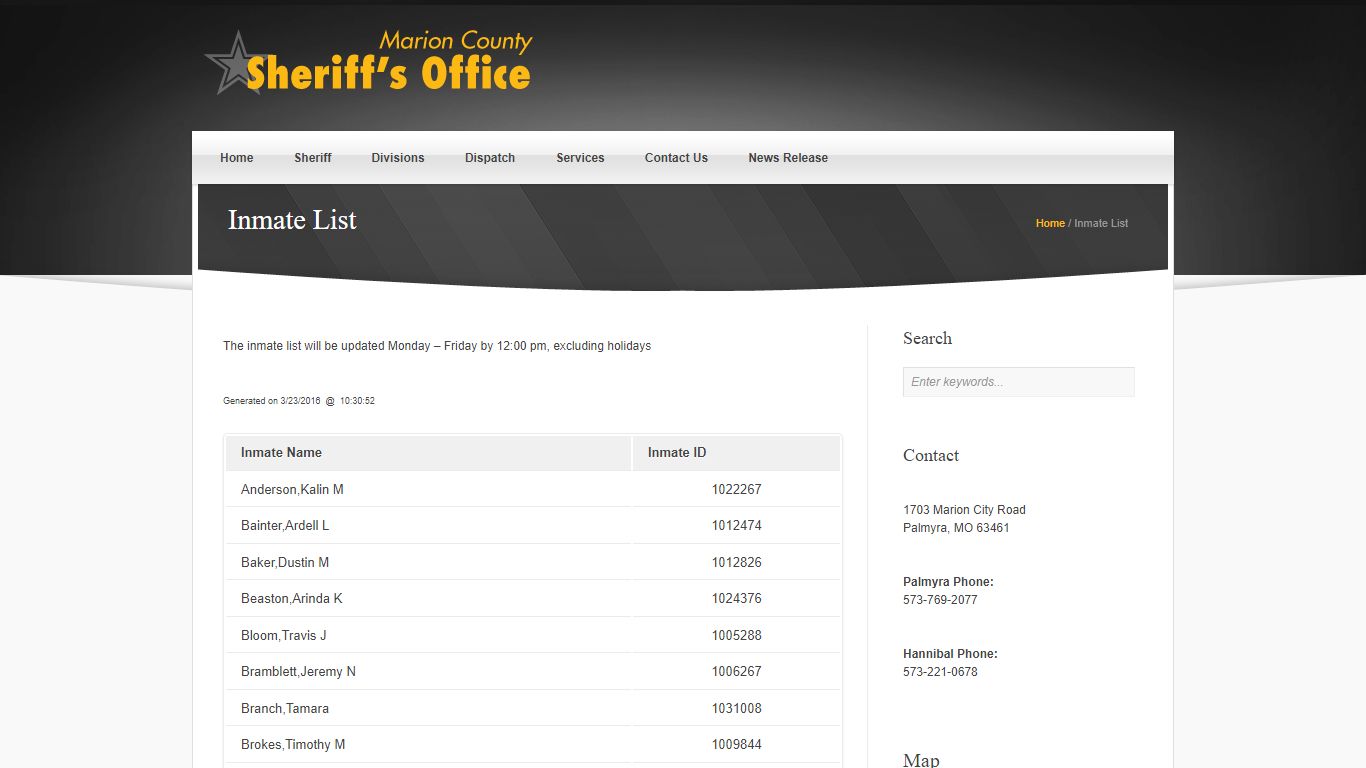Click the Inmate List breadcrumb text
Image resolution: width=1366 pixels, height=768 pixels.
click(1101, 223)
